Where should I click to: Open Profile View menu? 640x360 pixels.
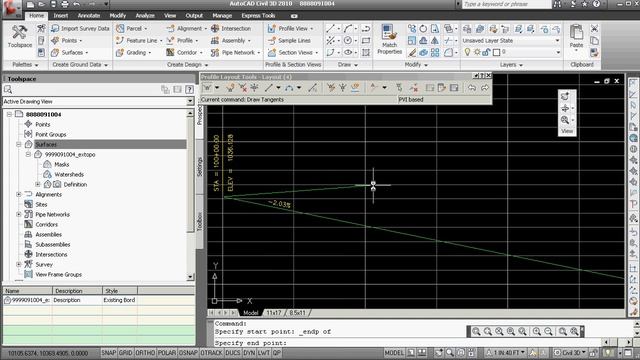[x=290, y=29]
